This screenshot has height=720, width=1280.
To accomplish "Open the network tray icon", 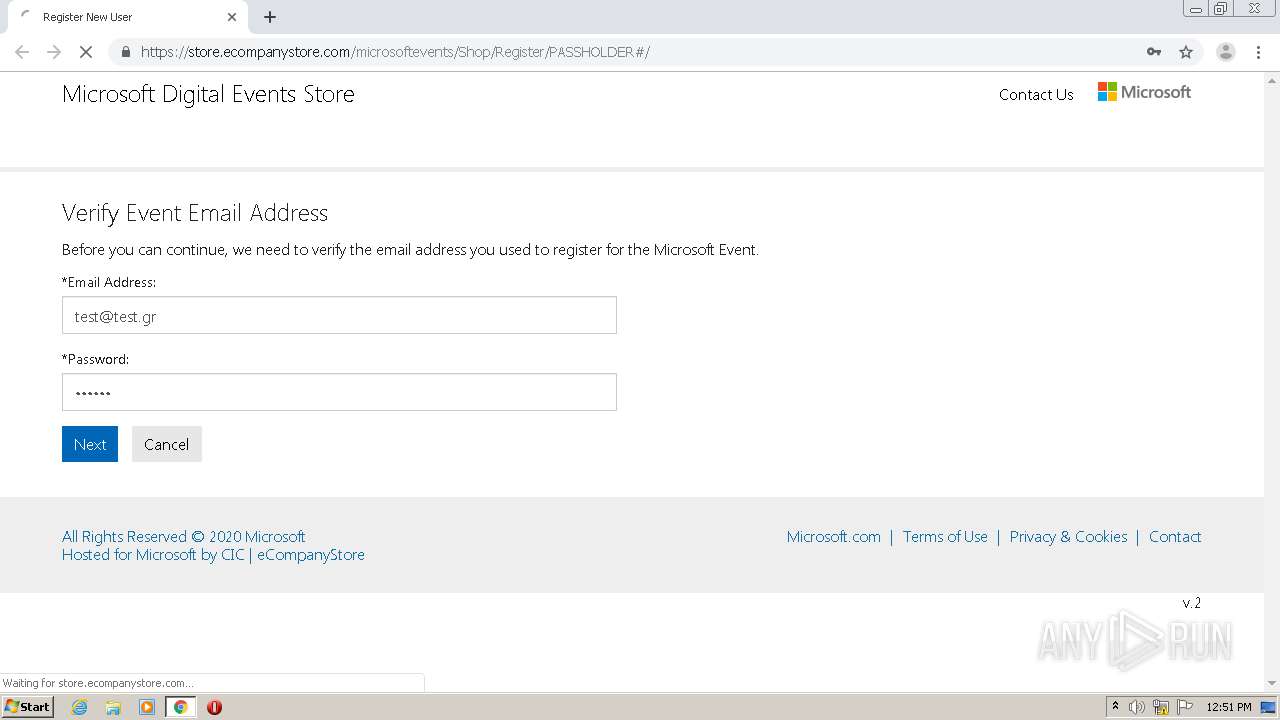I will coord(1161,707).
